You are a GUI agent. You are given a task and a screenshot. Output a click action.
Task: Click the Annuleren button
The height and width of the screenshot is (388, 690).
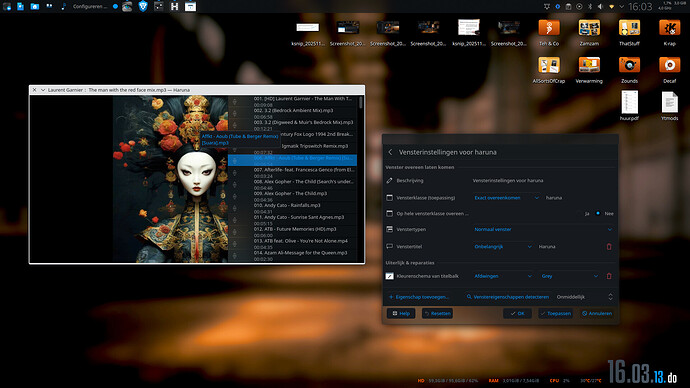pyautogui.click(x=597, y=313)
